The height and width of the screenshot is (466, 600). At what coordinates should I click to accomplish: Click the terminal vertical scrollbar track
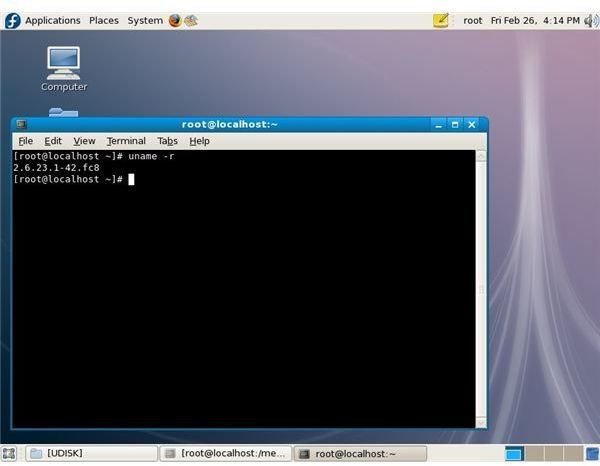coord(481,289)
